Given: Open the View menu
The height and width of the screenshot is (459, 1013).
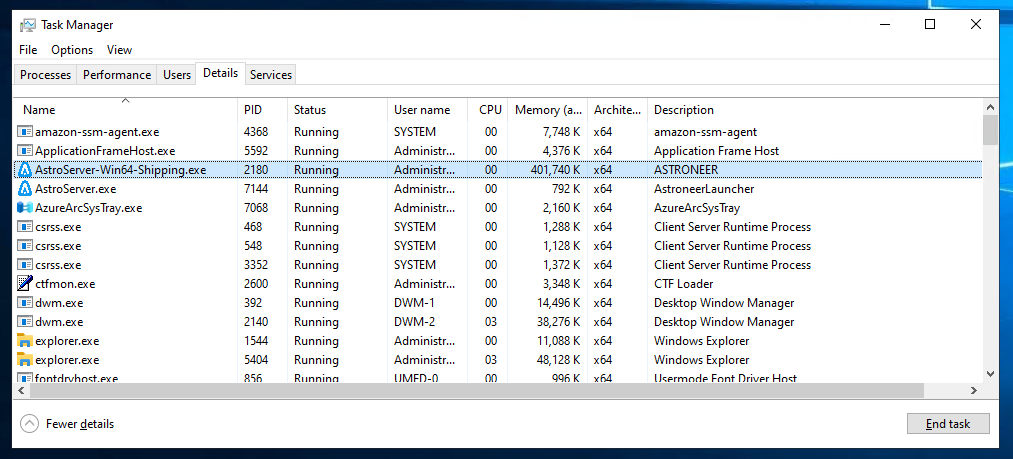Looking at the screenshot, I should pyautogui.click(x=120, y=50).
